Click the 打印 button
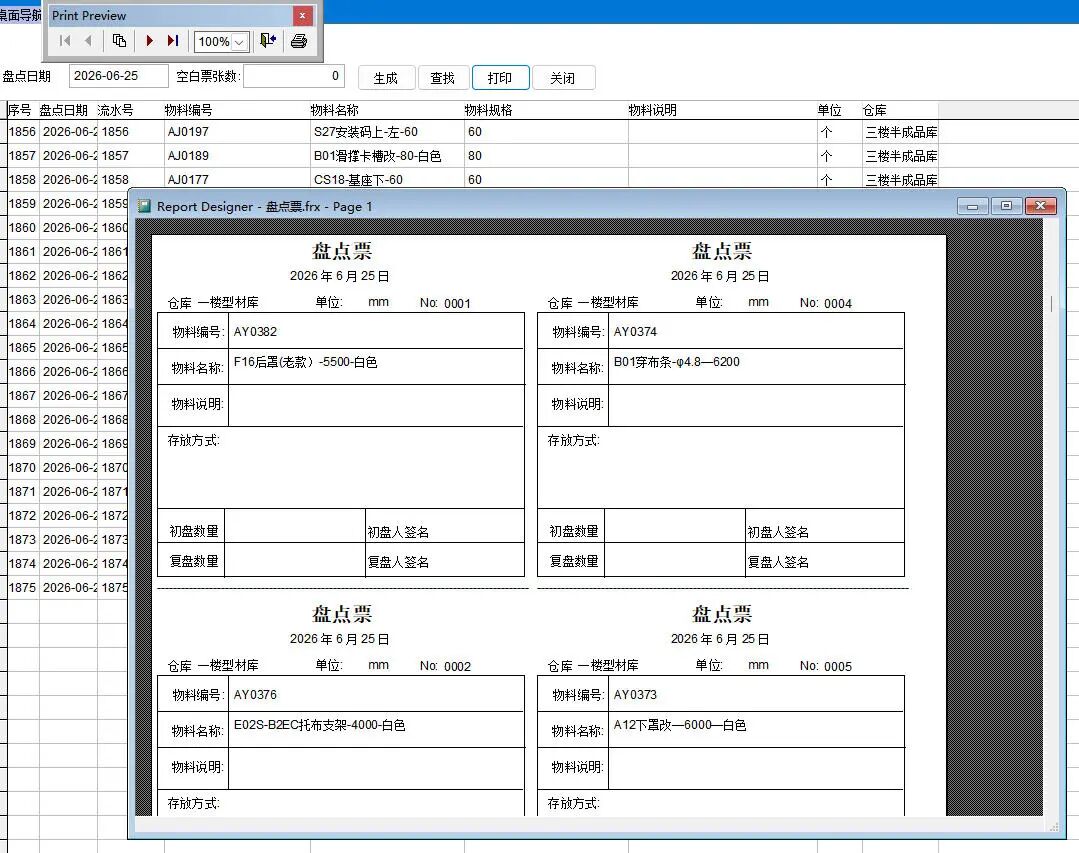This screenshot has width=1079, height=853. (500, 78)
